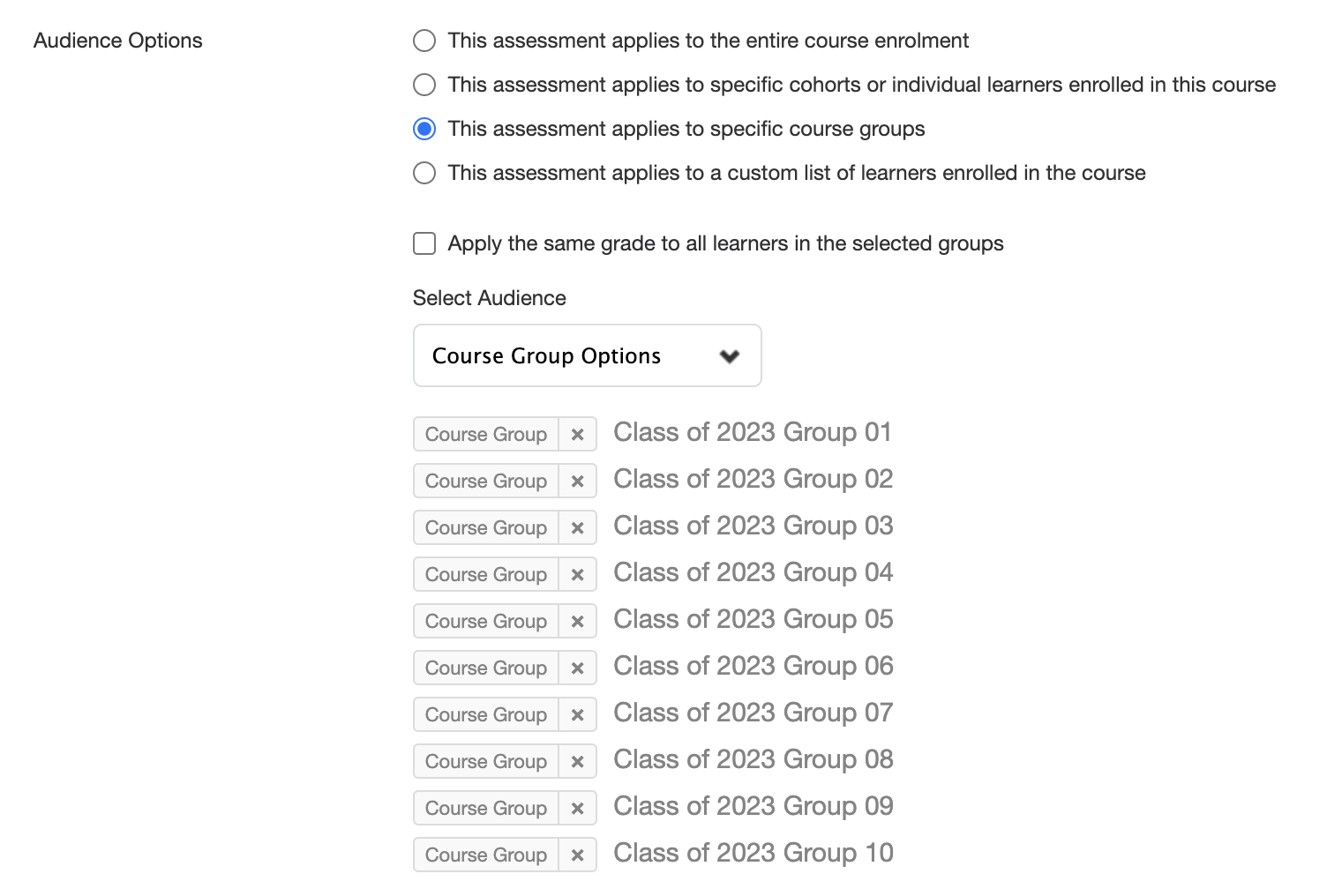This screenshot has height=896, width=1327.
Task: Click the x beside Group 09
Action: (x=578, y=808)
